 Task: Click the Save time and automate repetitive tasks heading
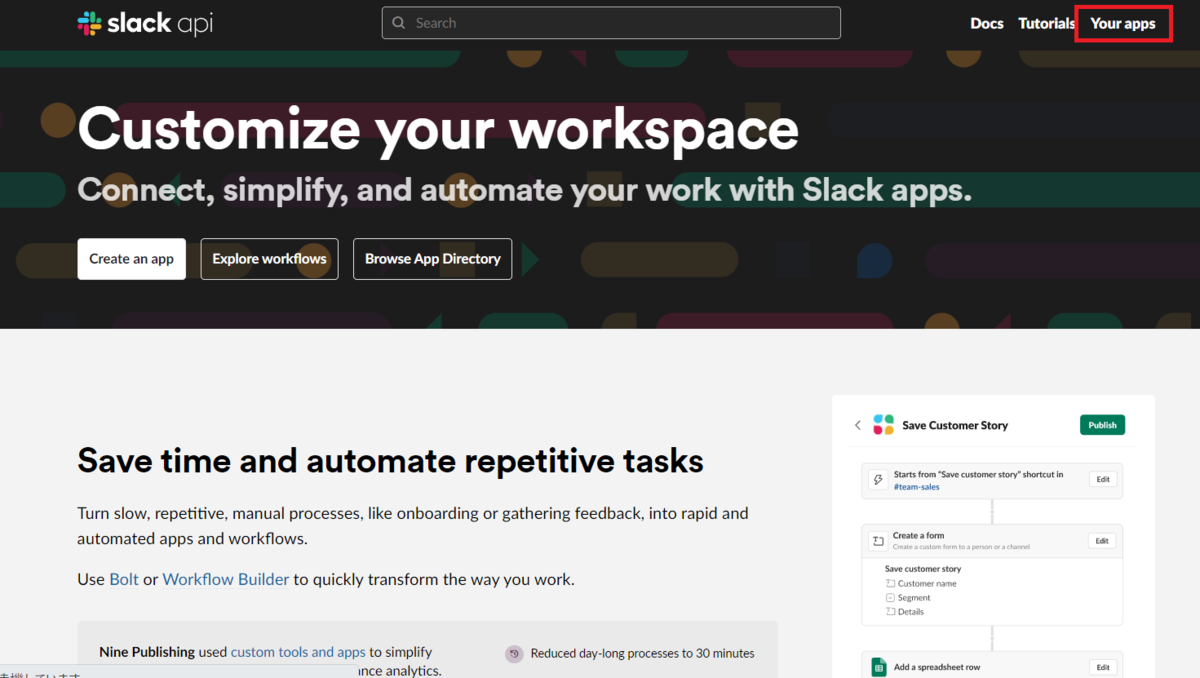(390, 461)
